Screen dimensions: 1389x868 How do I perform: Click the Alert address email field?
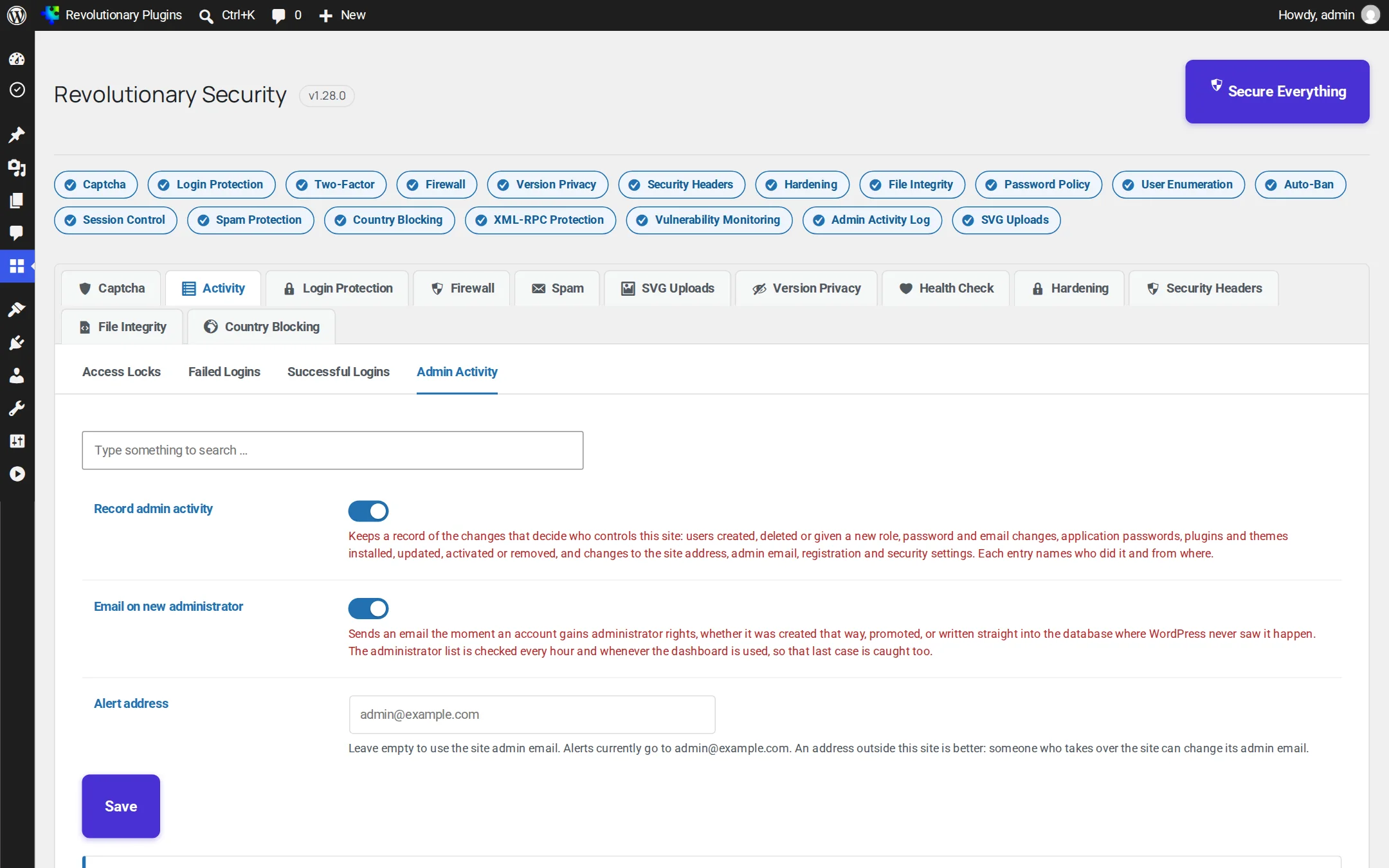pyautogui.click(x=532, y=714)
